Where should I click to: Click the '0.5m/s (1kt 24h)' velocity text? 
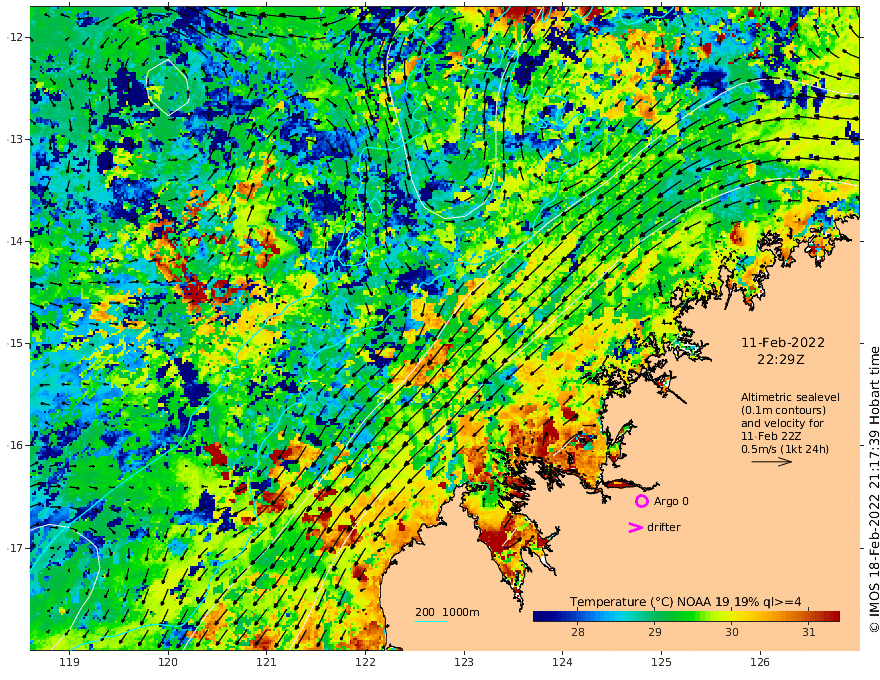[785, 449]
